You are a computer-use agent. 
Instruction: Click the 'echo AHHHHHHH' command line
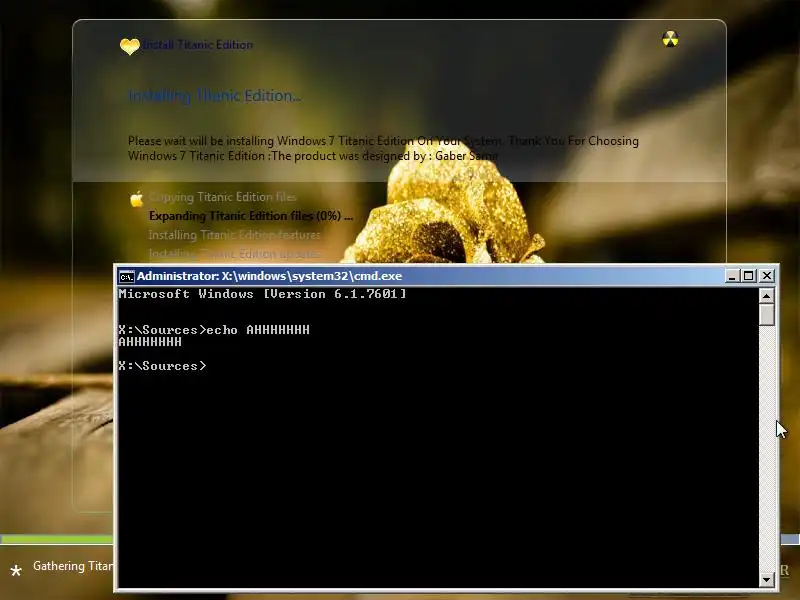point(214,330)
